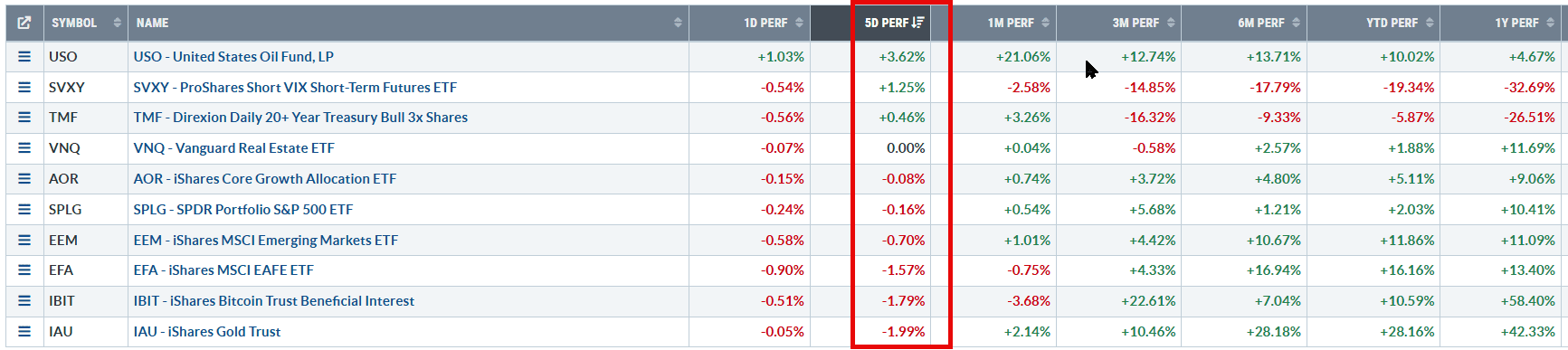Image resolution: width=1568 pixels, height=350 pixels.
Task: Open the hamburger menu for VNQ row
Action: pyautogui.click(x=24, y=148)
